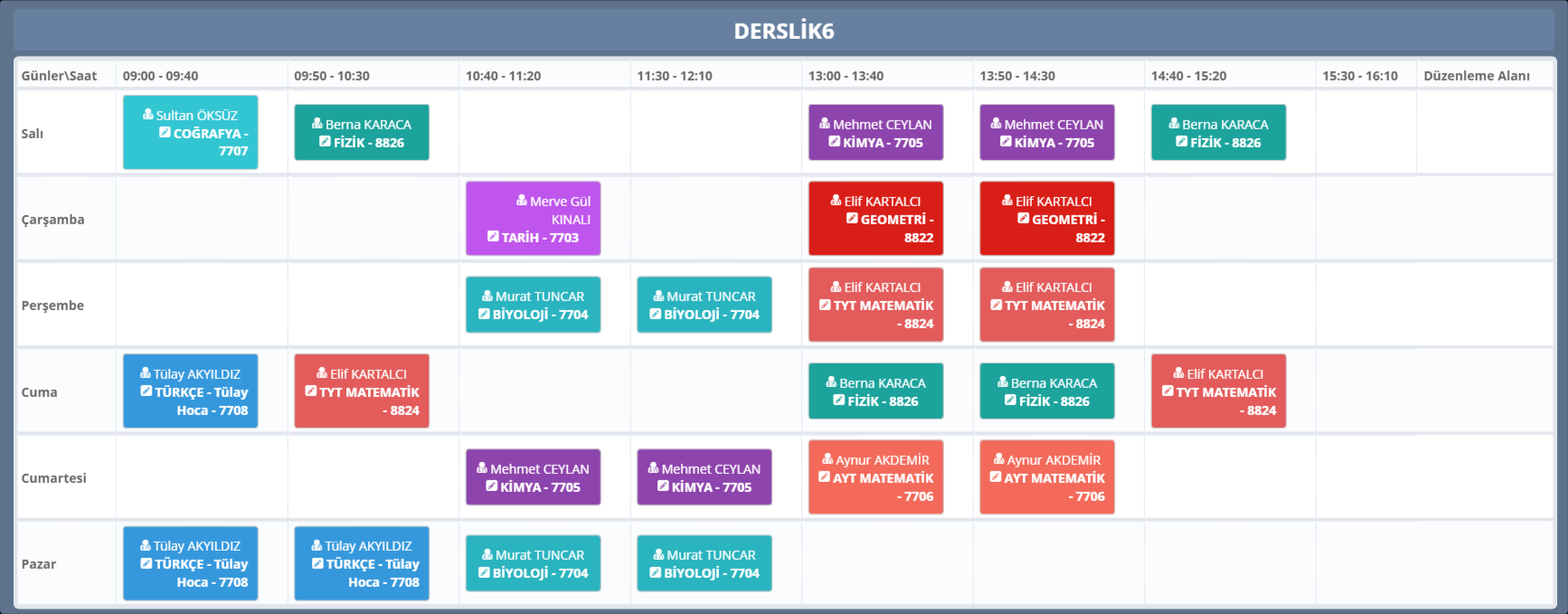
Task: Select the Çarşamba day row label
Action: click(x=52, y=220)
